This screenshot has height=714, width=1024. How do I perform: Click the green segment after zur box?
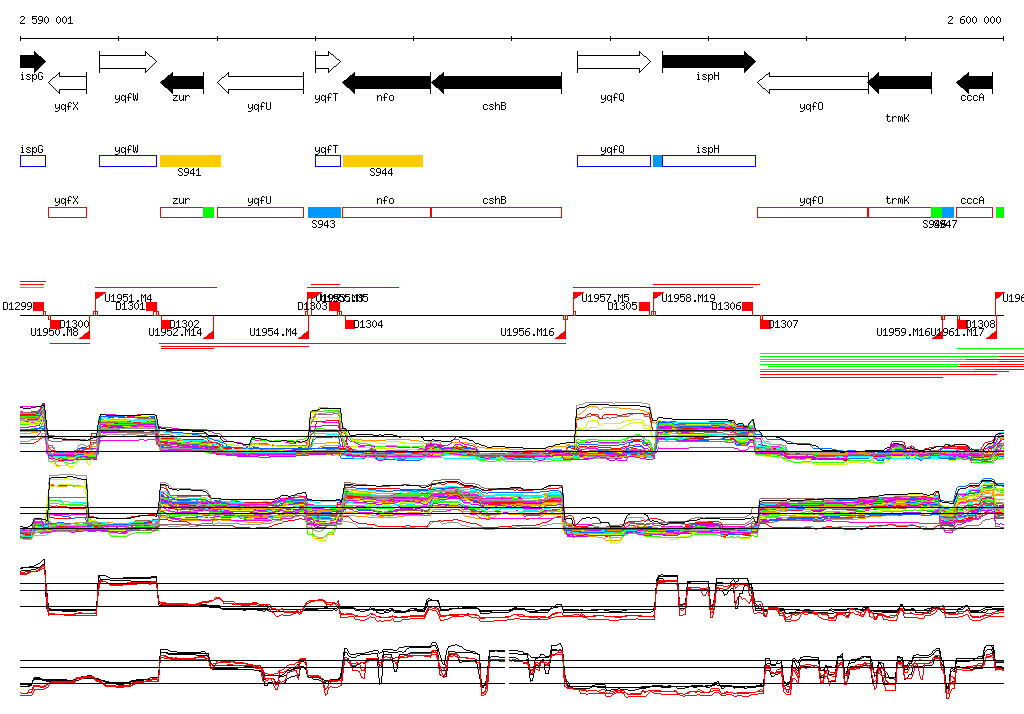click(x=208, y=212)
